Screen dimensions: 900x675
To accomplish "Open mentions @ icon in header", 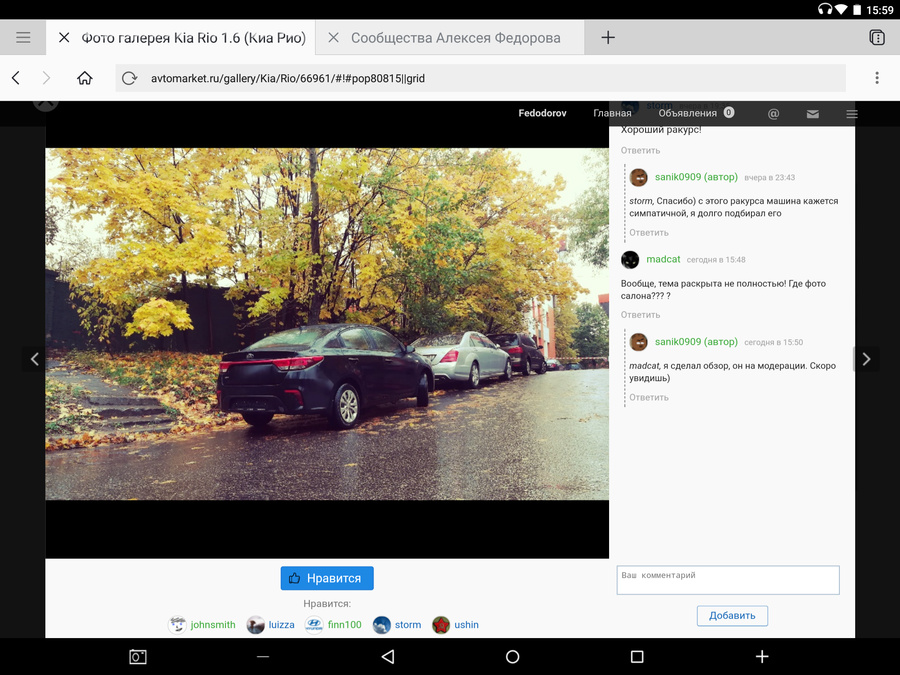I will point(773,114).
